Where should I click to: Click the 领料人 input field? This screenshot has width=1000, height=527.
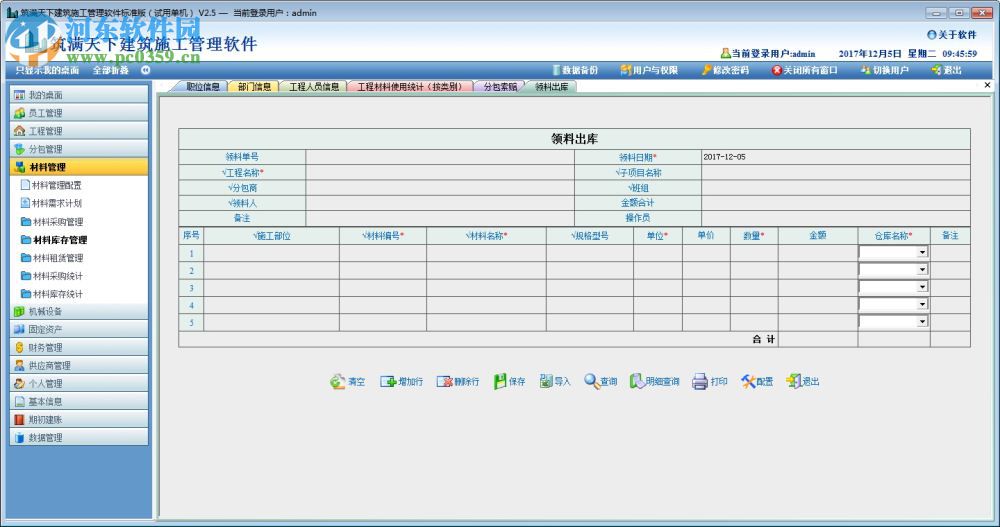tap(440, 203)
